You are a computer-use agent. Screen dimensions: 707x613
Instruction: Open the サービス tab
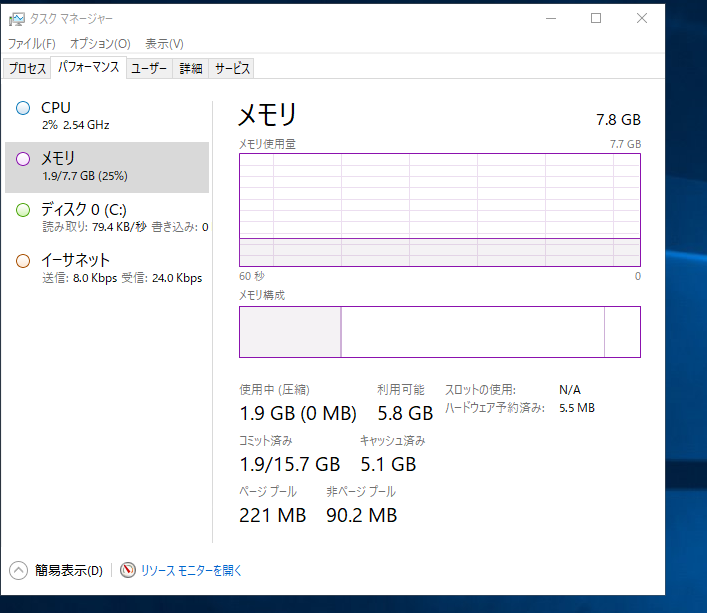(x=232, y=69)
